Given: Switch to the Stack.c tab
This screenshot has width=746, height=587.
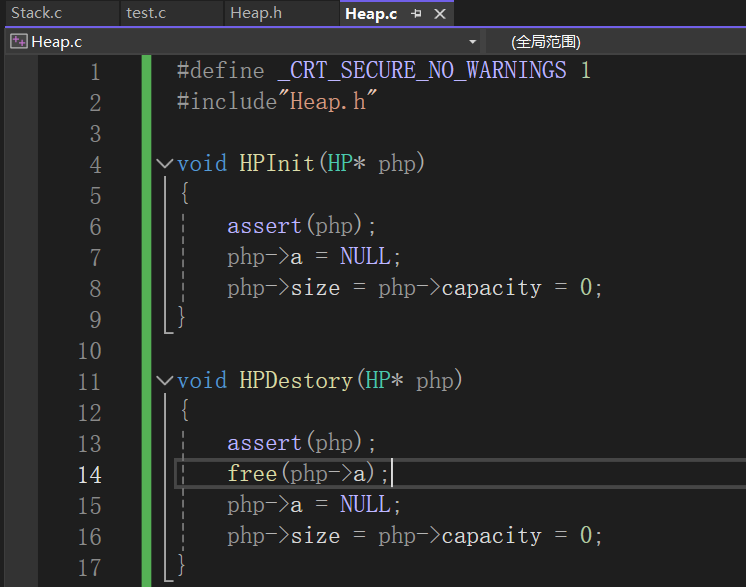Looking at the screenshot, I should point(37,13).
